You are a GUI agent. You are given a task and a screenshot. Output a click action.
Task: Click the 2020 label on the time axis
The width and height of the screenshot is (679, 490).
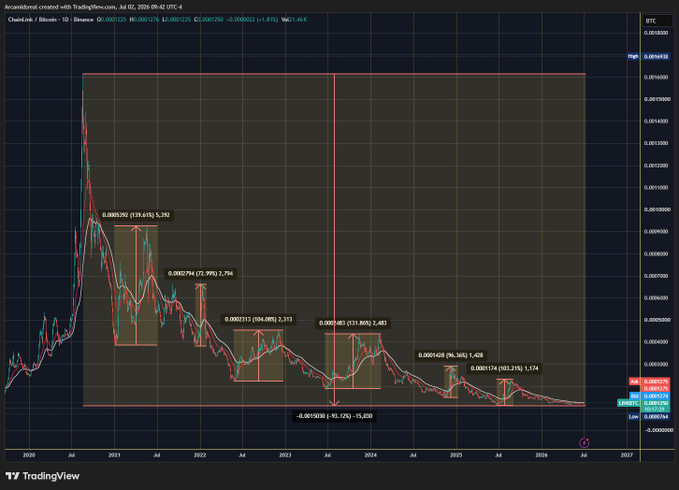pos(29,455)
